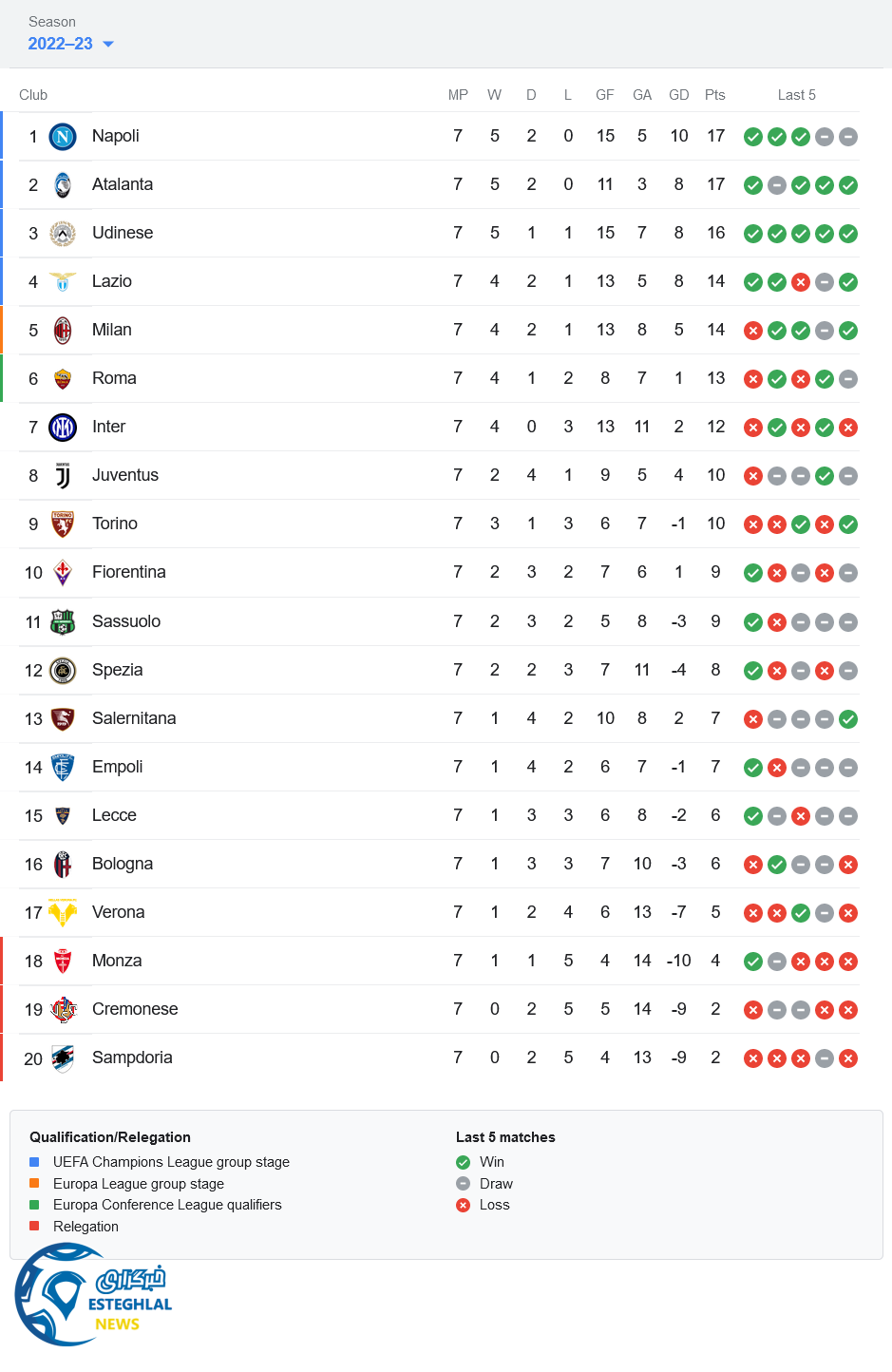The image size is (892, 1372).
Task: Click the Milan club badge
Action: click(63, 331)
